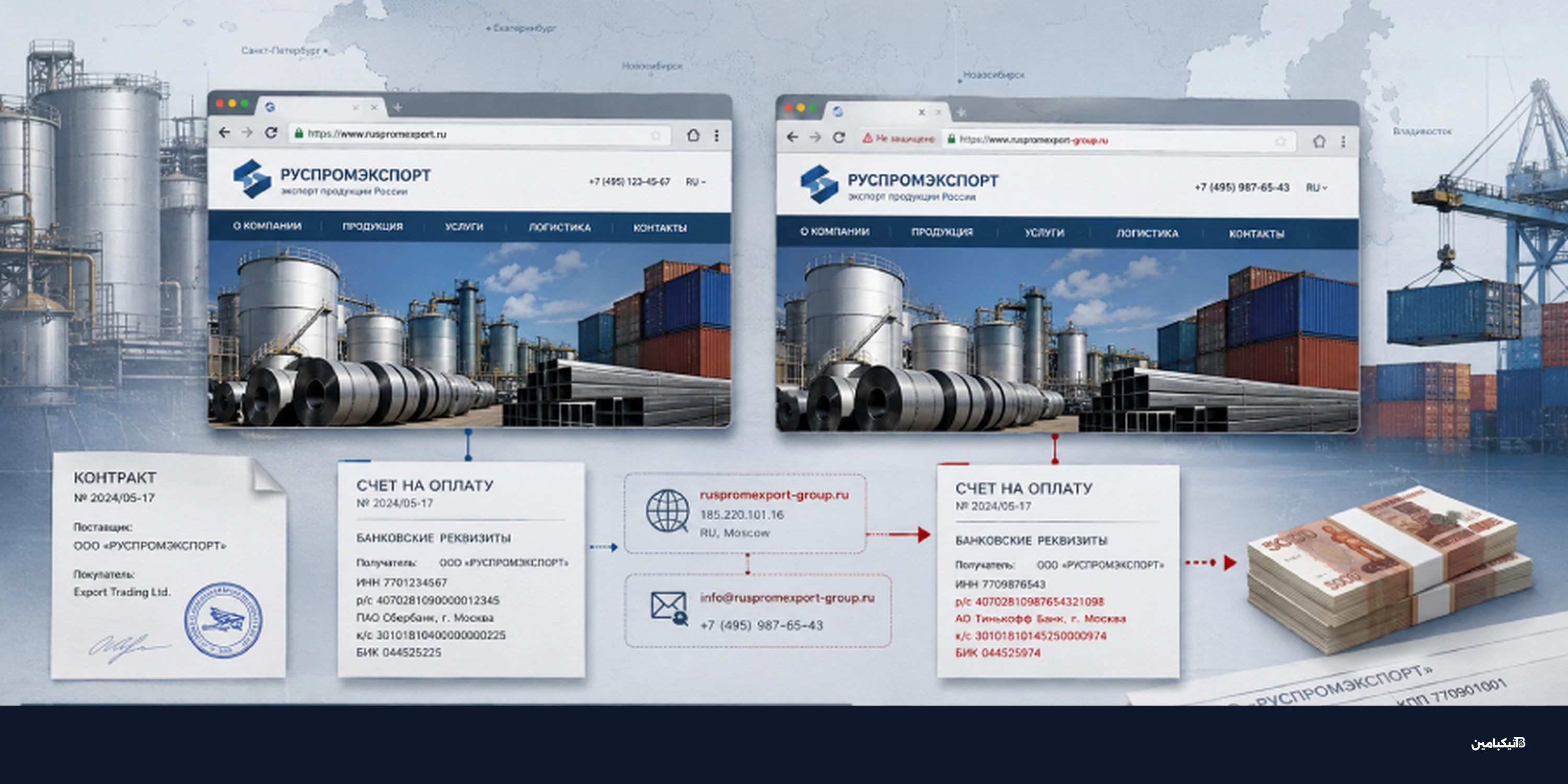The height and width of the screenshot is (784, 1568).
Task: Open ПРОДУКЦИЯ menu on left site
Action: coord(373,226)
